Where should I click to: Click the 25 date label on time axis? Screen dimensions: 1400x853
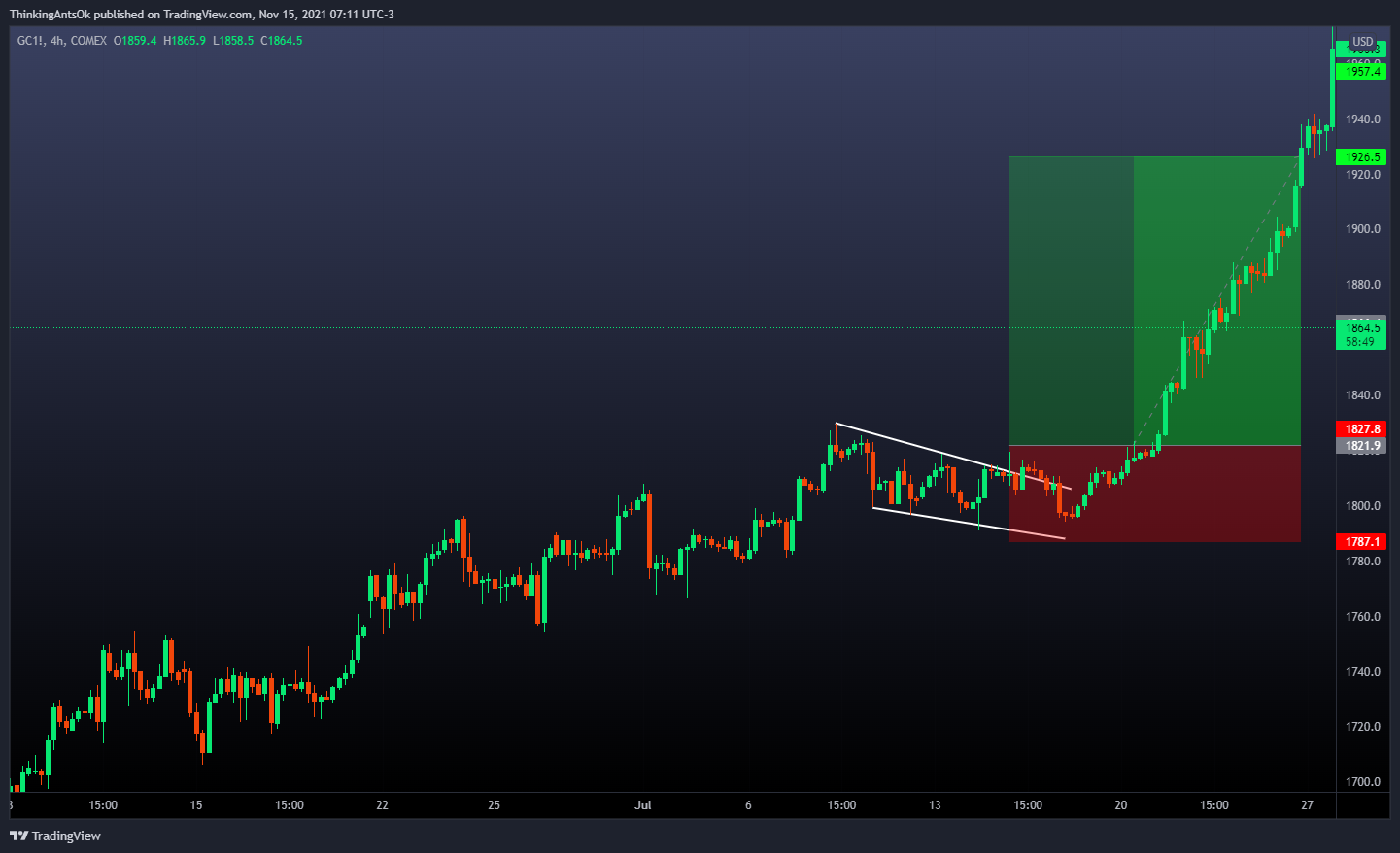(494, 805)
